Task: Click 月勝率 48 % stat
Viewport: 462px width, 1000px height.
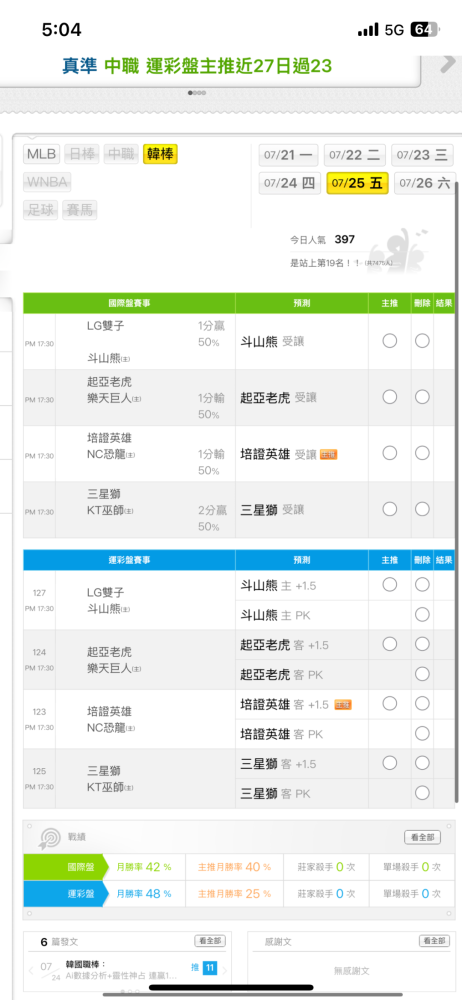Action: pyautogui.click(x=144, y=893)
